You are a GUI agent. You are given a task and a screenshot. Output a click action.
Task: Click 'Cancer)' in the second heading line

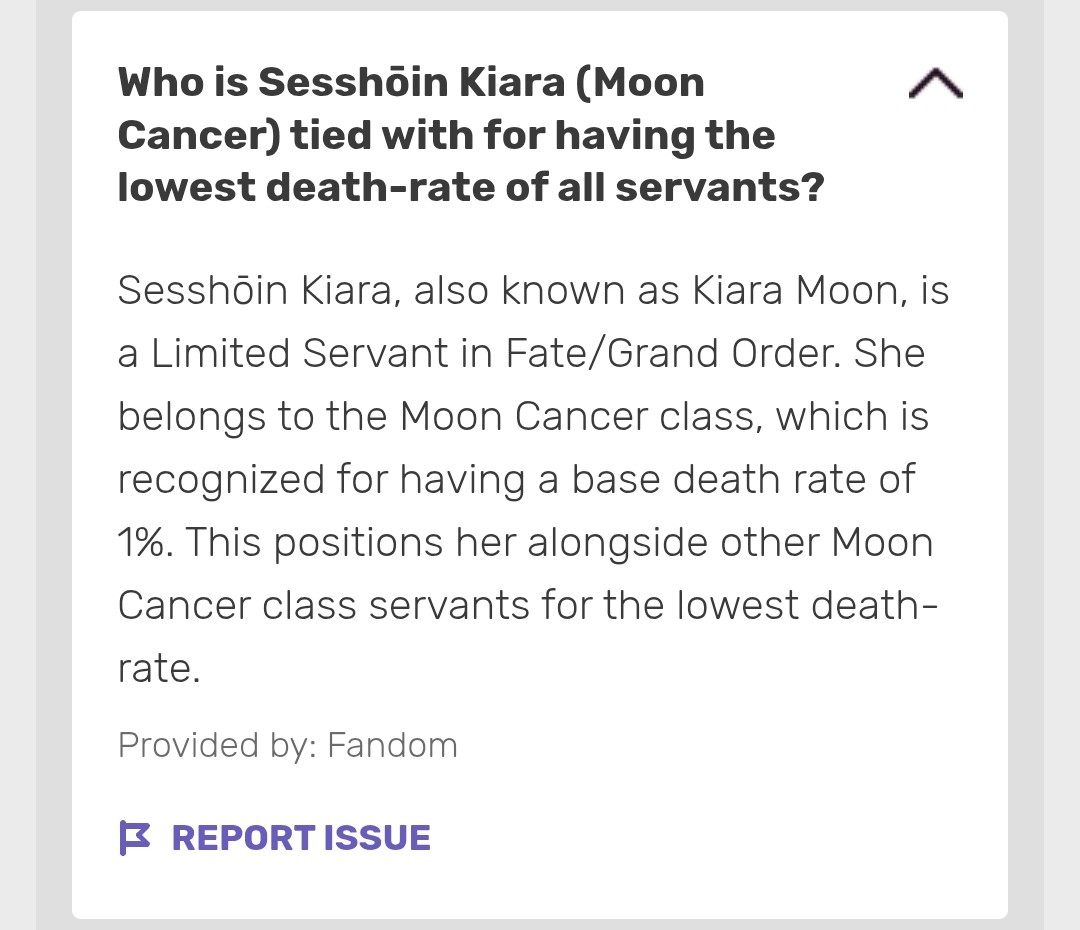[x=200, y=135]
